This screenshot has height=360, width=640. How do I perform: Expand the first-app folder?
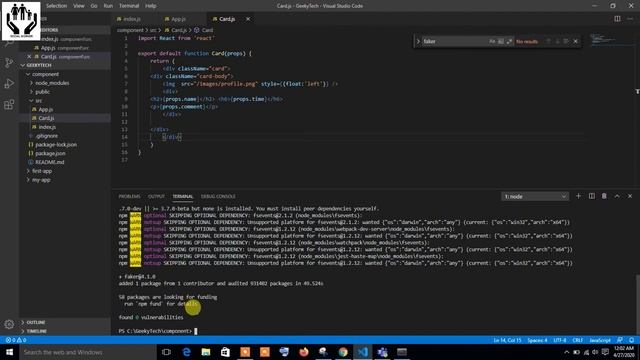65,171
